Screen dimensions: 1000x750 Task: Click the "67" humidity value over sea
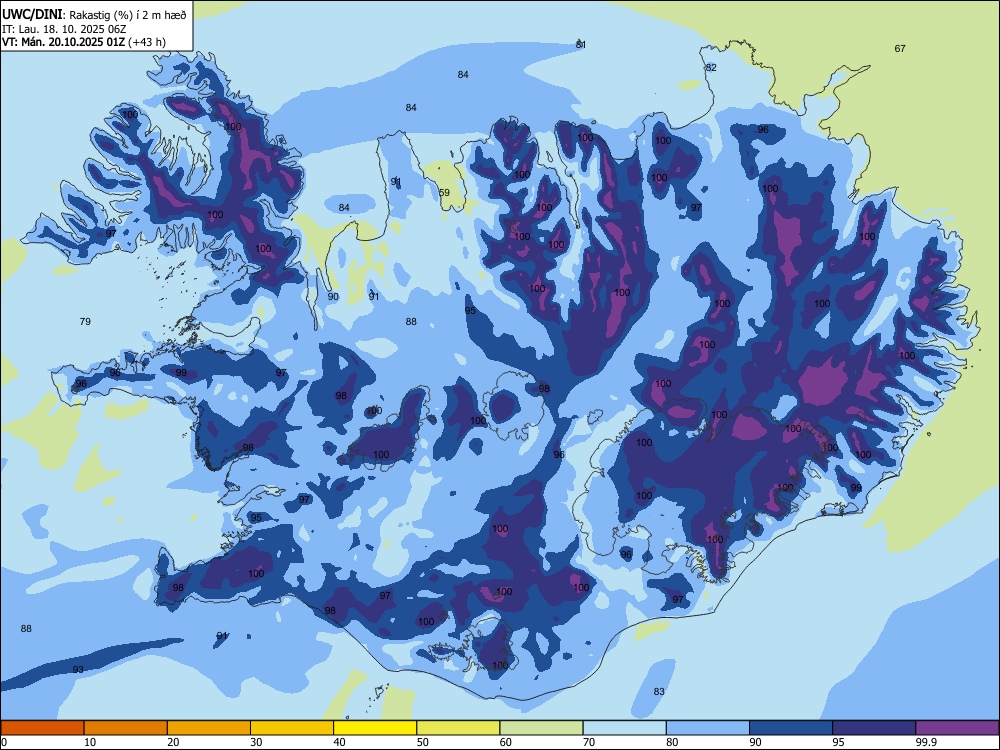tap(900, 48)
